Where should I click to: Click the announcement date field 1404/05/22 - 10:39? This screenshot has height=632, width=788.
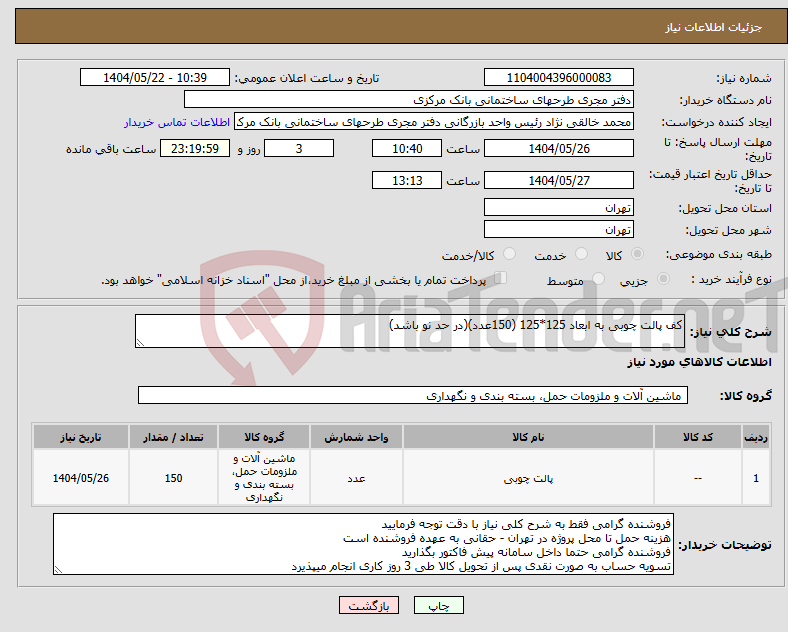[x=155, y=78]
